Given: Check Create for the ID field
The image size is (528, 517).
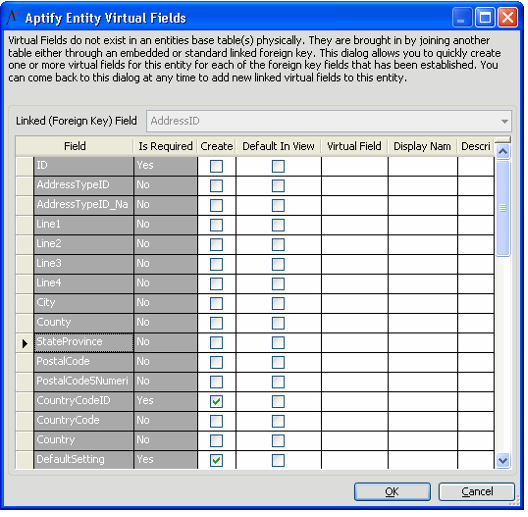Looking at the screenshot, I should click(216, 166).
